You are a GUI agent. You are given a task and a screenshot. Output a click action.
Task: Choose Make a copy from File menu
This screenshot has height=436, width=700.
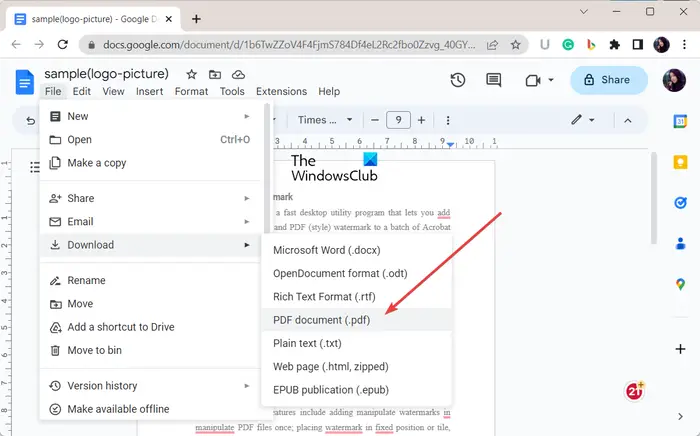(x=96, y=163)
